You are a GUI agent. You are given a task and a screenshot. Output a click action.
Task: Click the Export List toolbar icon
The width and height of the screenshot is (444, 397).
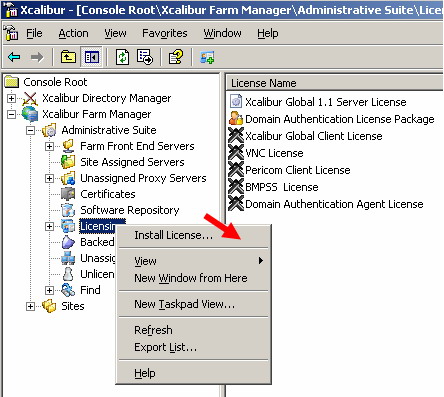click(x=145, y=57)
